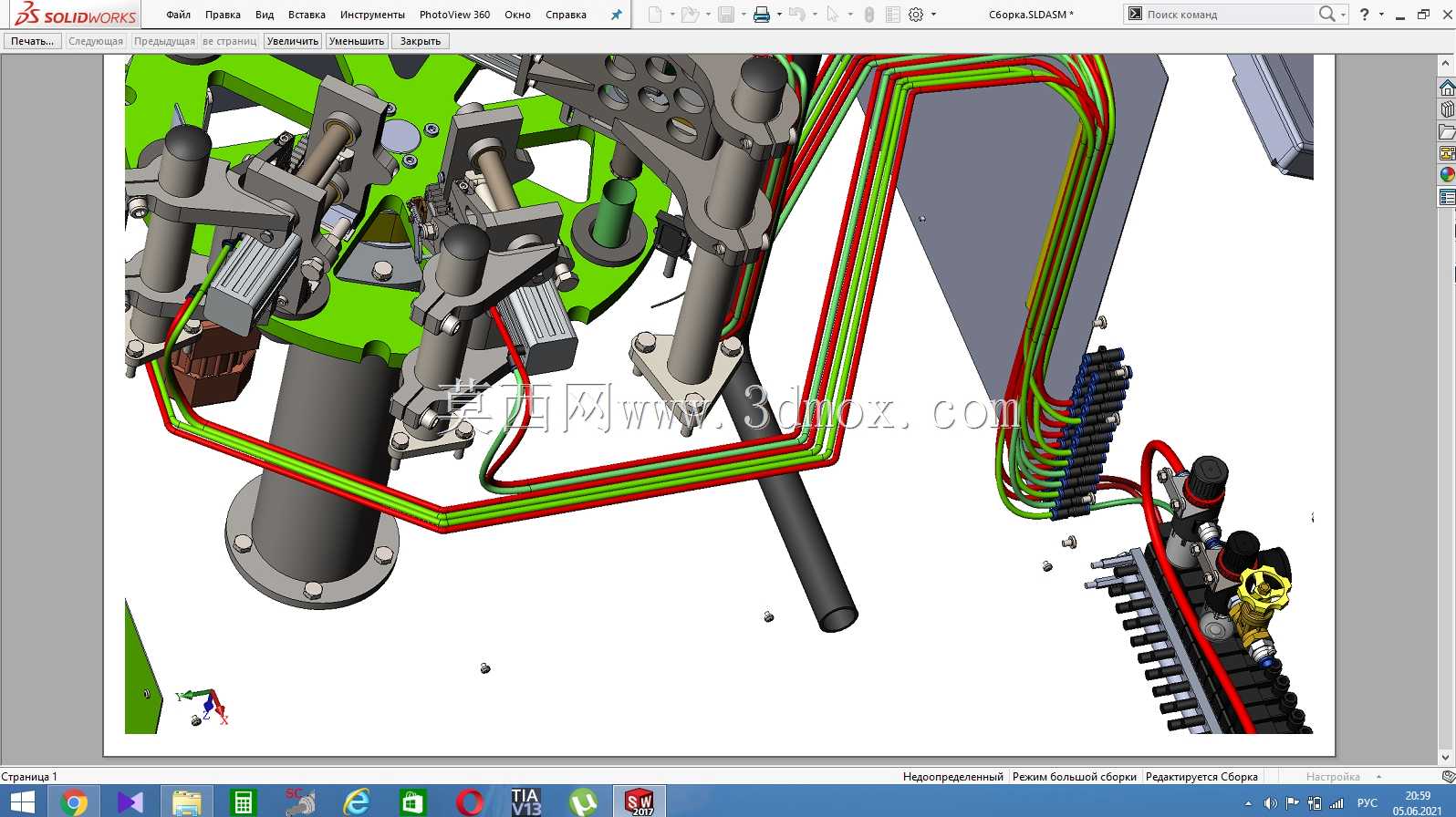Click the Undo arrow icon
Viewport: 1456px width, 817px height.
click(x=796, y=15)
